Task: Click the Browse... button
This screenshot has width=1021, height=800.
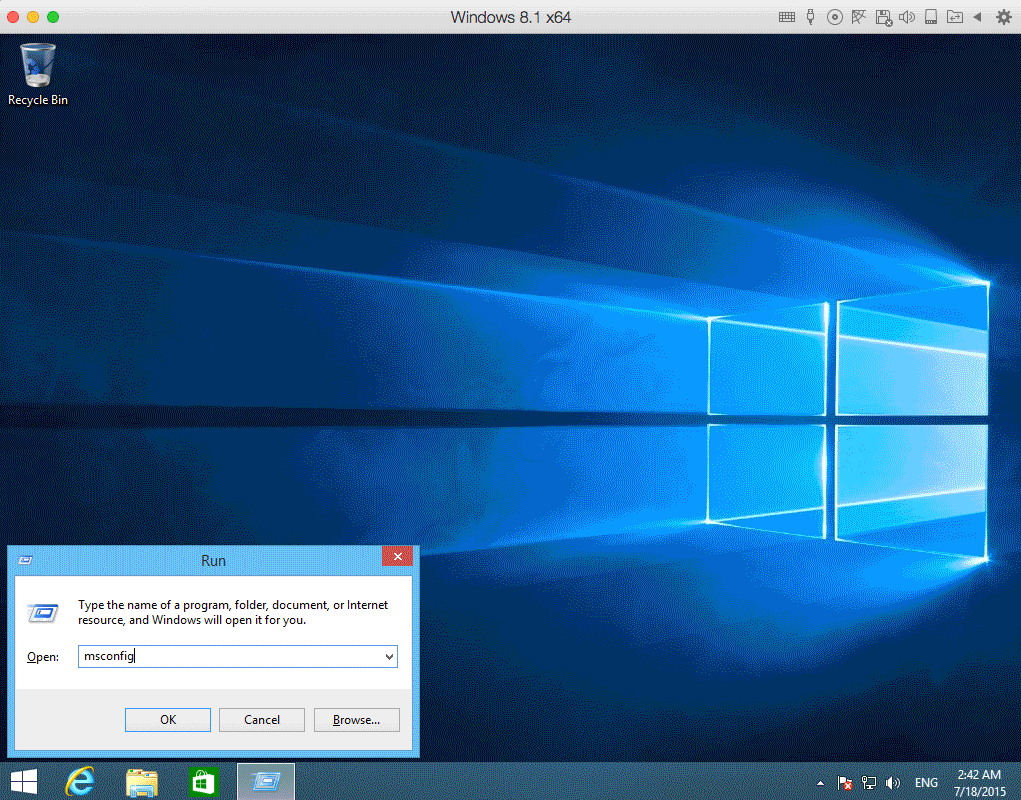Action: tap(356, 720)
